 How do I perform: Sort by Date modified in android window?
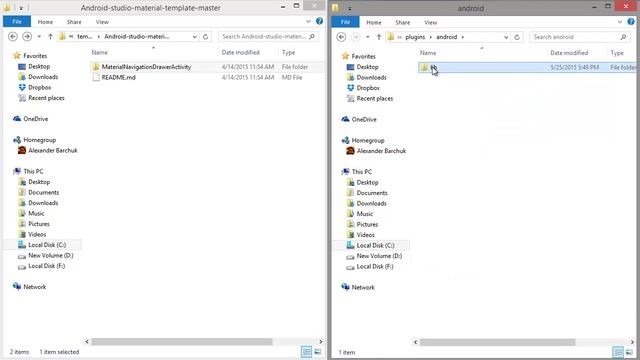coord(569,53)
